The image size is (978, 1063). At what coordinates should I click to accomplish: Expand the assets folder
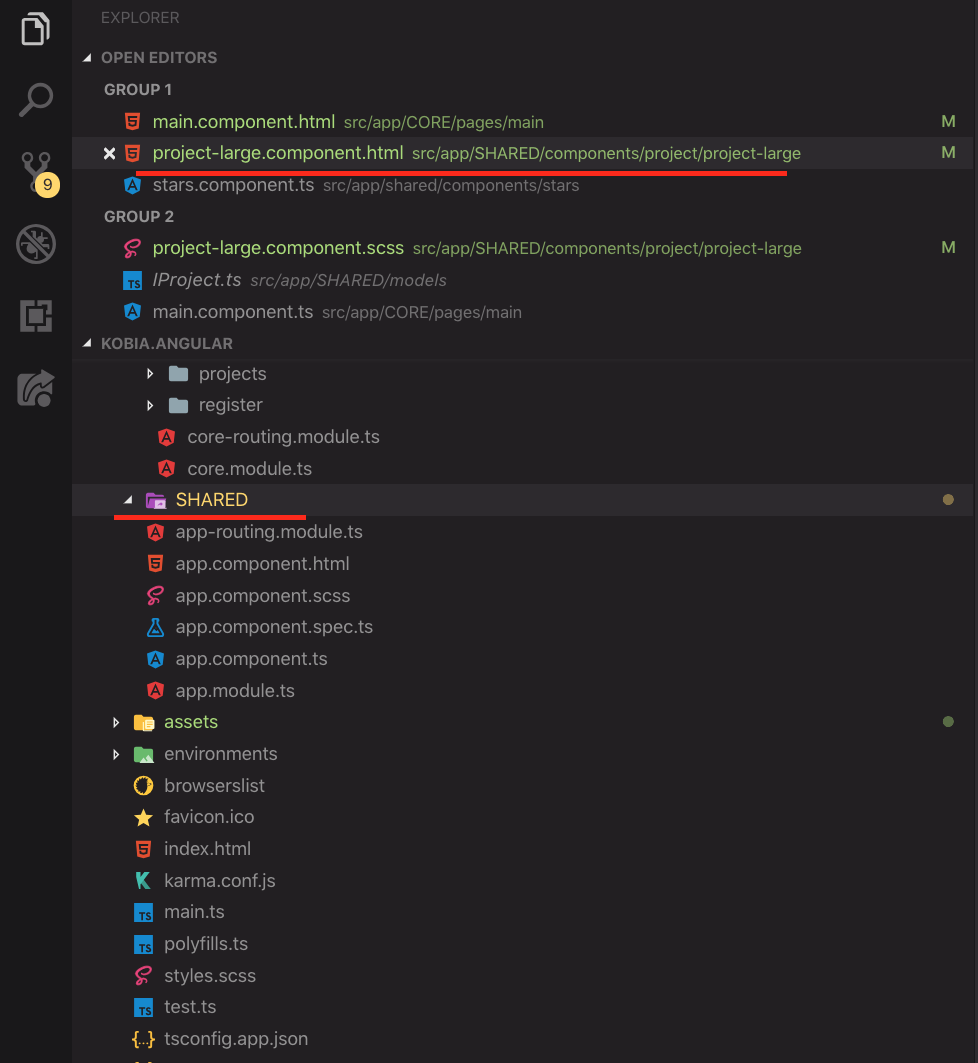[x=116, y=721]
